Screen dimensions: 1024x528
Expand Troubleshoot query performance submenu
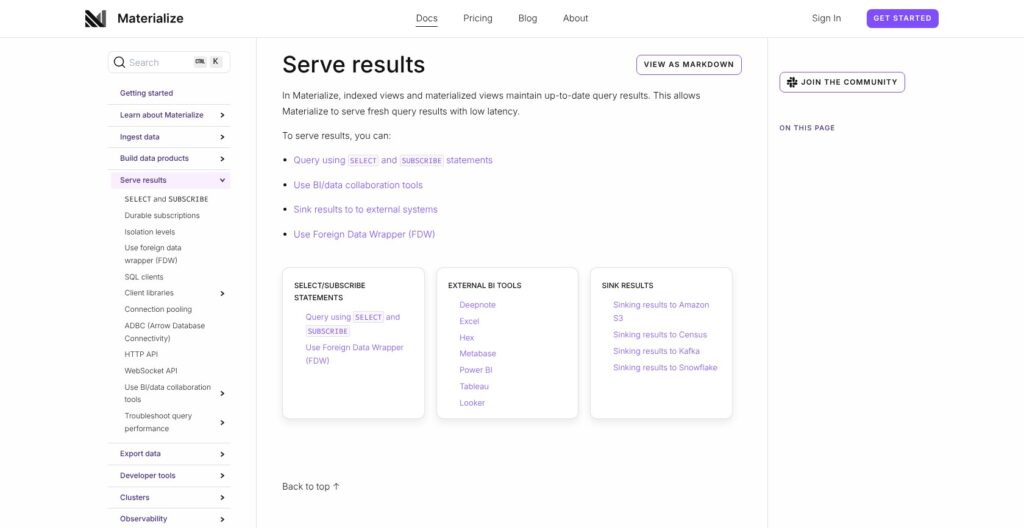(223, 423)
